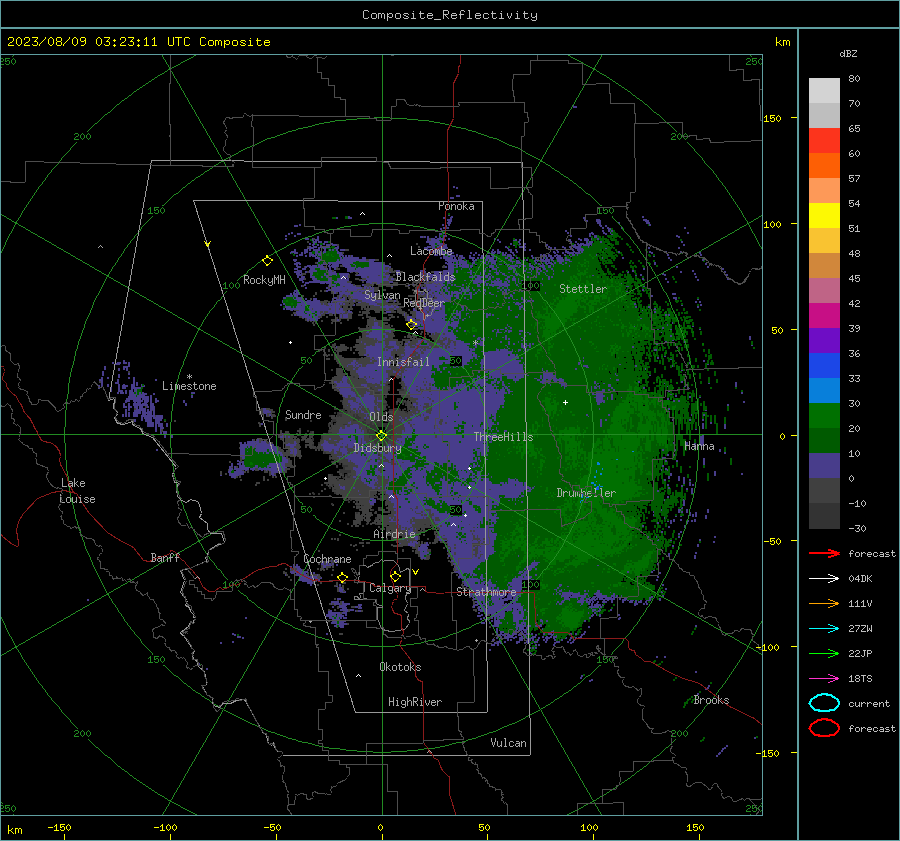The width and height of the screenshot is (900, 841).
Task: Click the red 65-60 dBZ swatch
Action: [824, 141]
